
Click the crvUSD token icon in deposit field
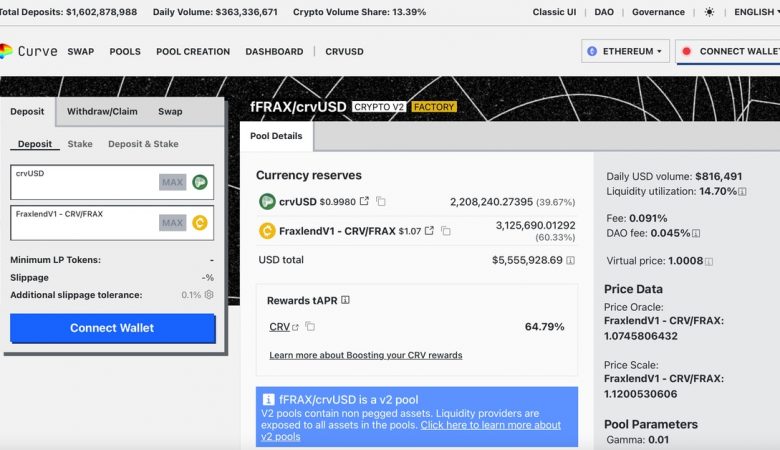[200, 182]
